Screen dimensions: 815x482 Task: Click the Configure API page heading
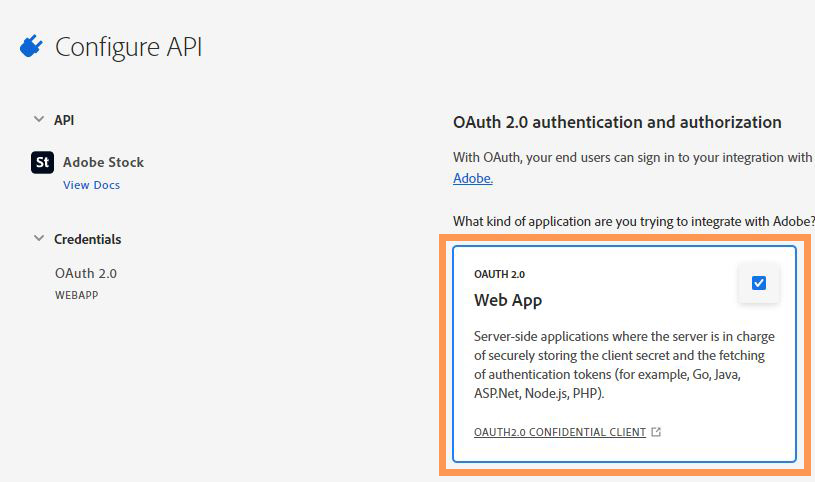pos(128,47)
